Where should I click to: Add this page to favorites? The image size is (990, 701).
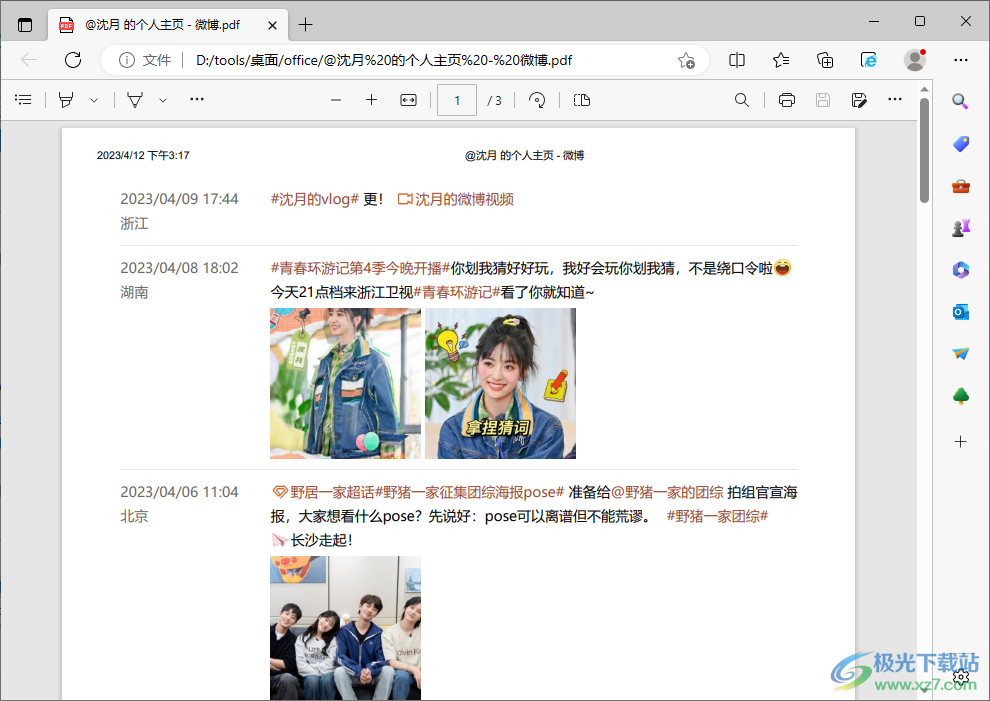point(686,60)
